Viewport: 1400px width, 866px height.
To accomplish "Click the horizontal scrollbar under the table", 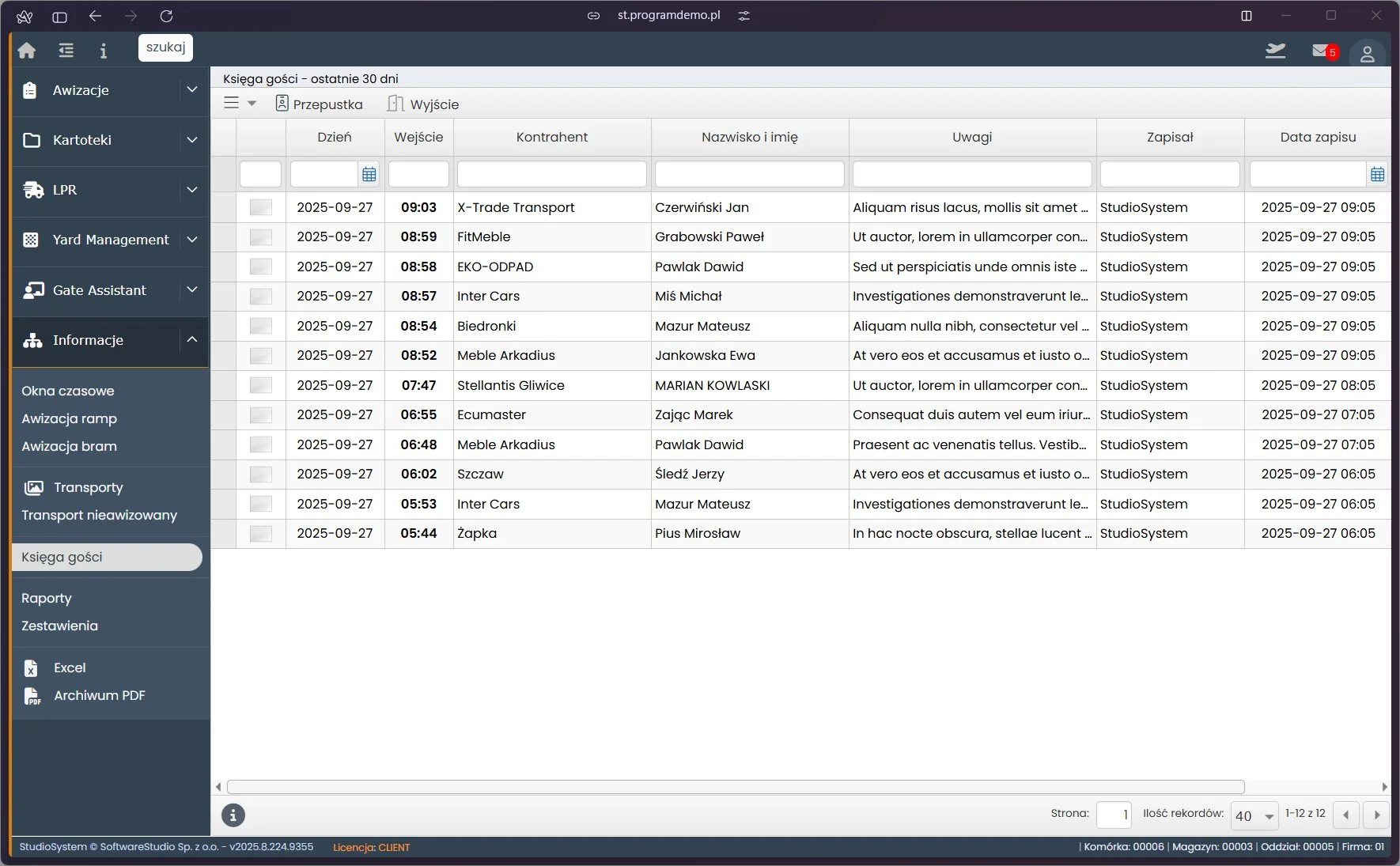I will 736,787.
